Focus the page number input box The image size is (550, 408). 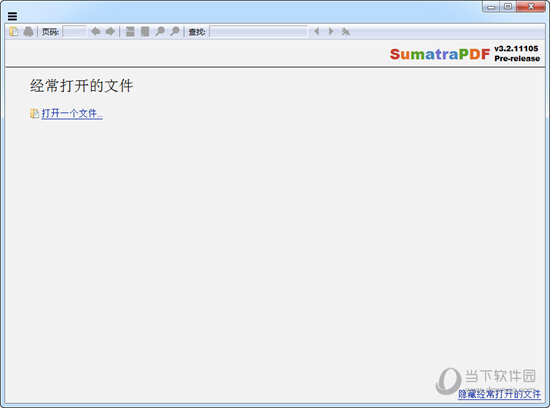pyautogui.click(x=74, y=32)
